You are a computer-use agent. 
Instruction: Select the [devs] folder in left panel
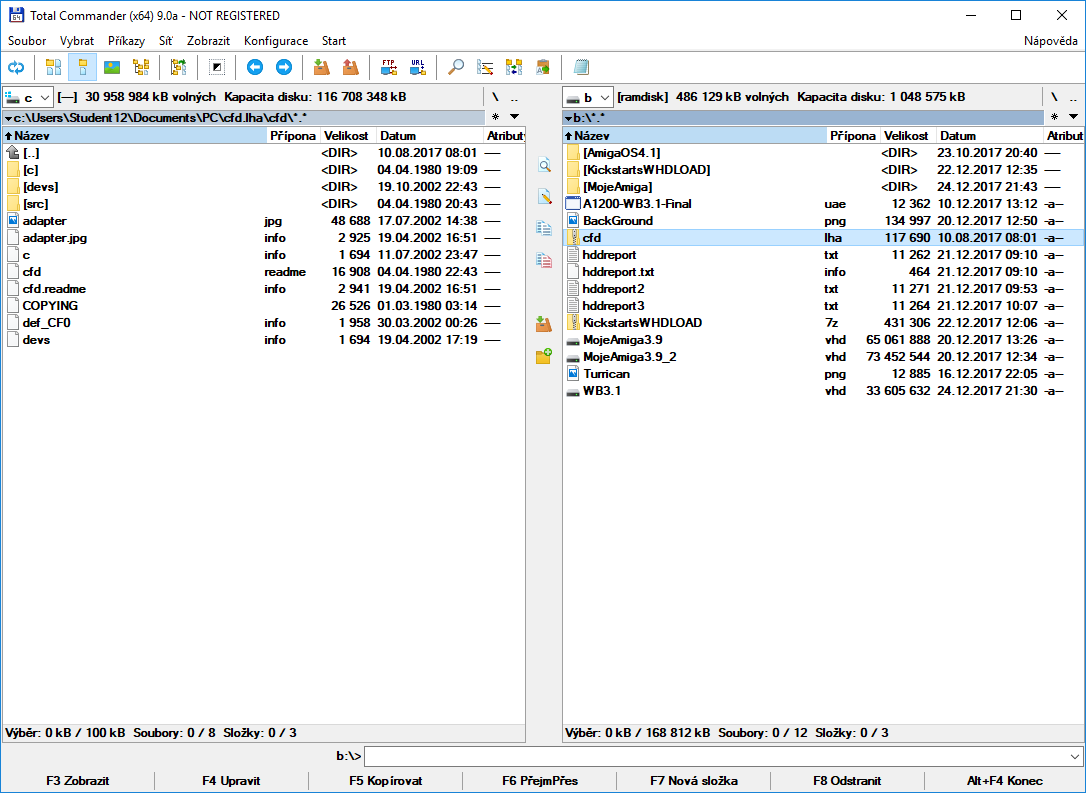point(263,187)
